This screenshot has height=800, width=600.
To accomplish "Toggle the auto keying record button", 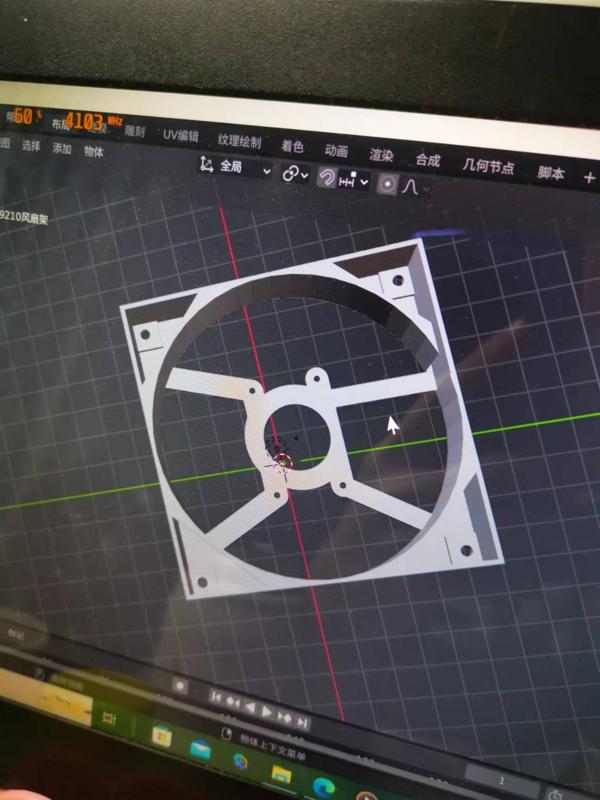I will [180, 686].
